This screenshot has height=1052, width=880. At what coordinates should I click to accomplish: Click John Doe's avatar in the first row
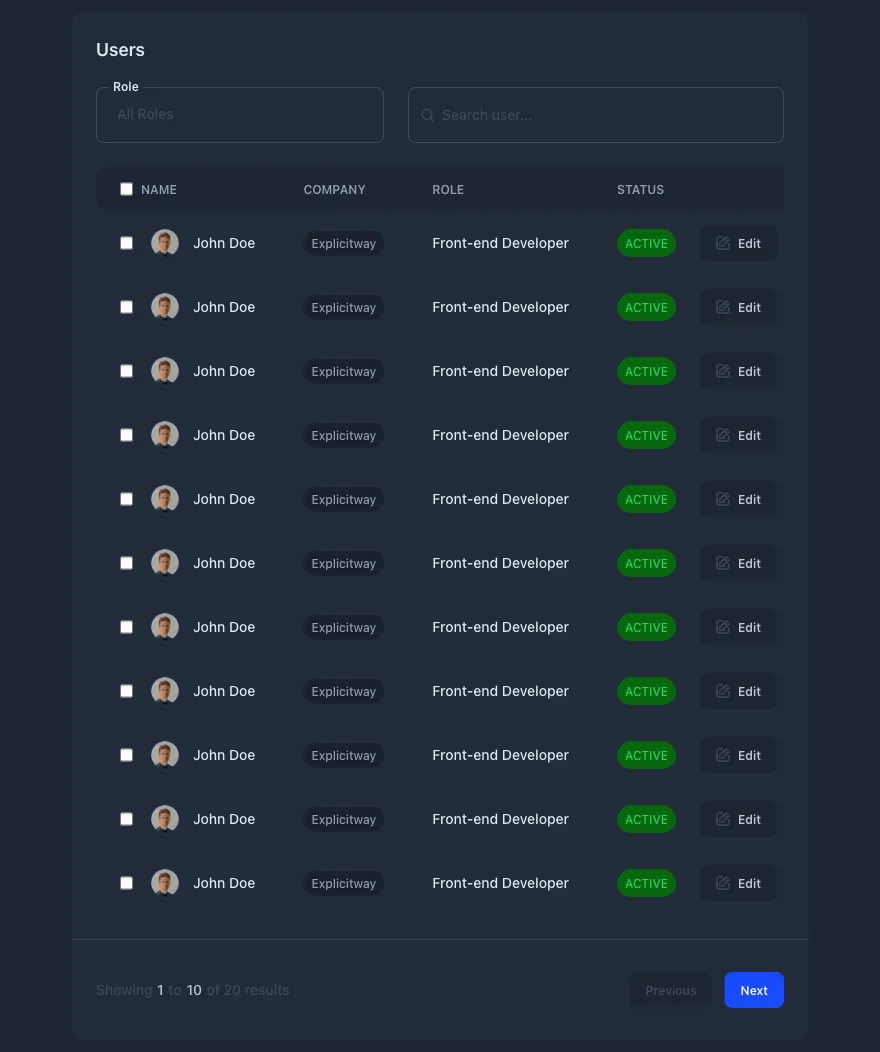pyautogui.click(x=165, y=243)
